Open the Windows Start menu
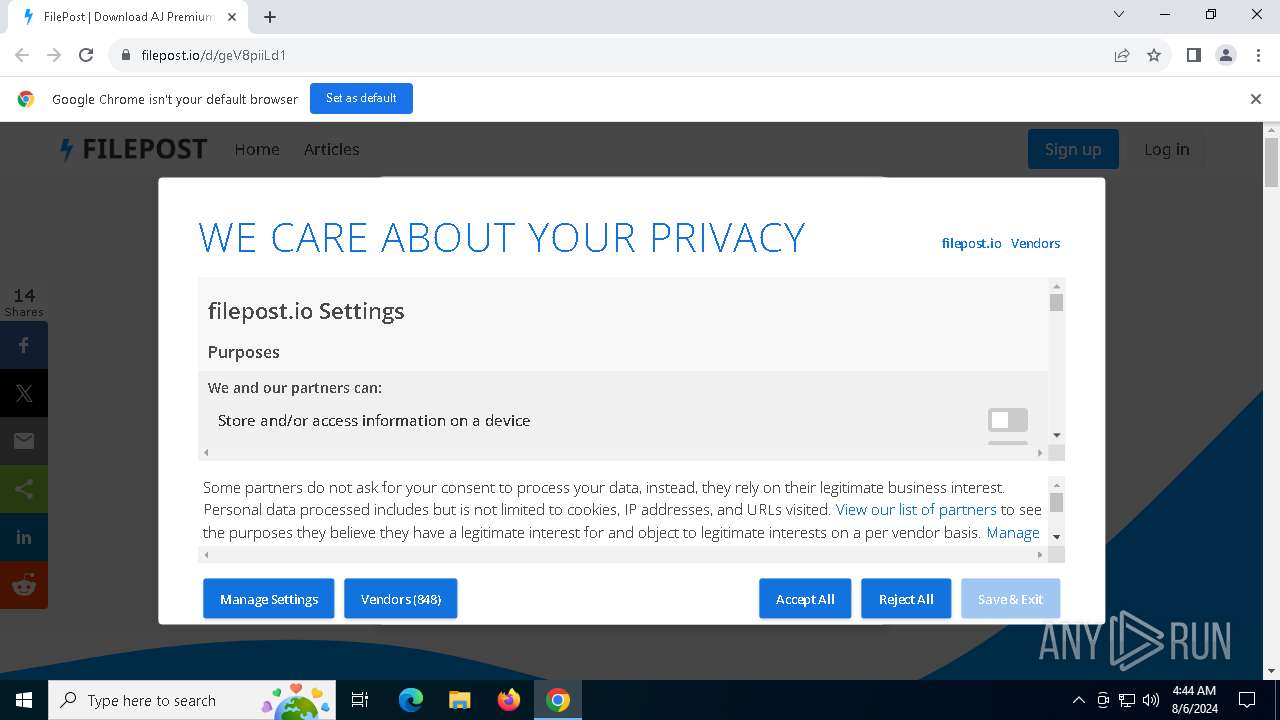The width and height of the screenshot is (1280, 720). 24,700
